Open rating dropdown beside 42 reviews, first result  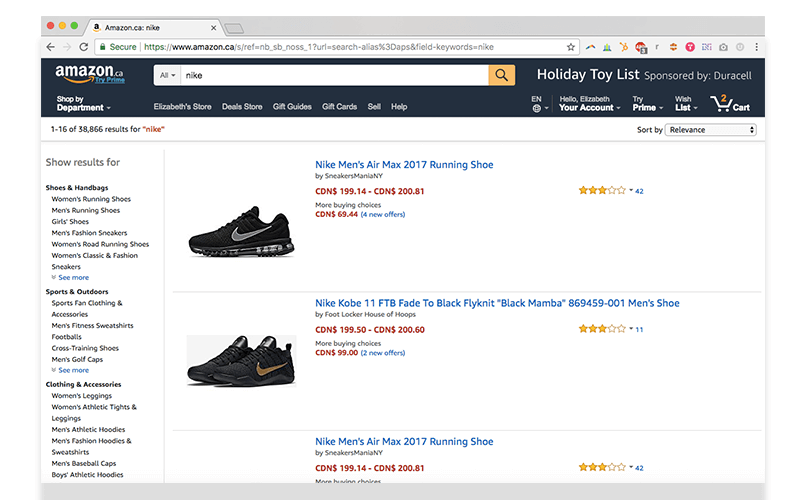(631, 190)
